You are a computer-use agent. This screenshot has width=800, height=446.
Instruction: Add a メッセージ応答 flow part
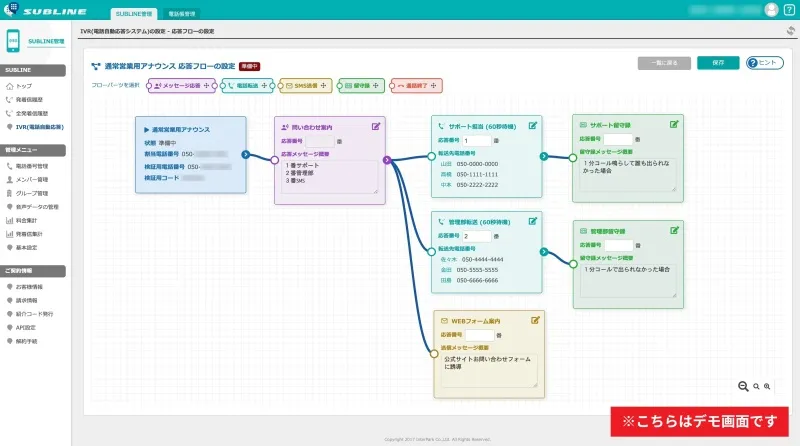[182, 86]
